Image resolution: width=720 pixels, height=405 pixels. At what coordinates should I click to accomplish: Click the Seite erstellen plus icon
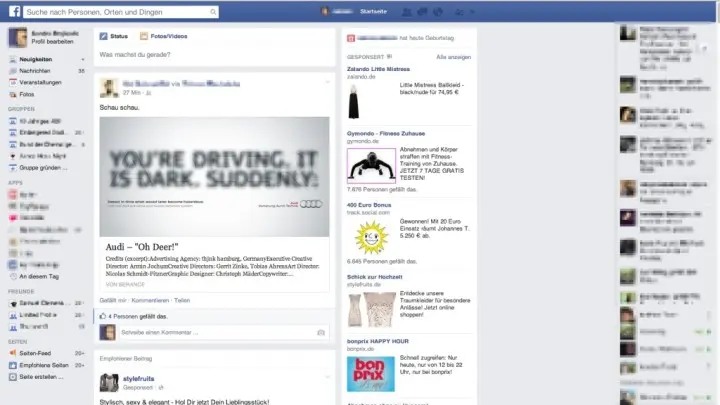tap(13, 377)
